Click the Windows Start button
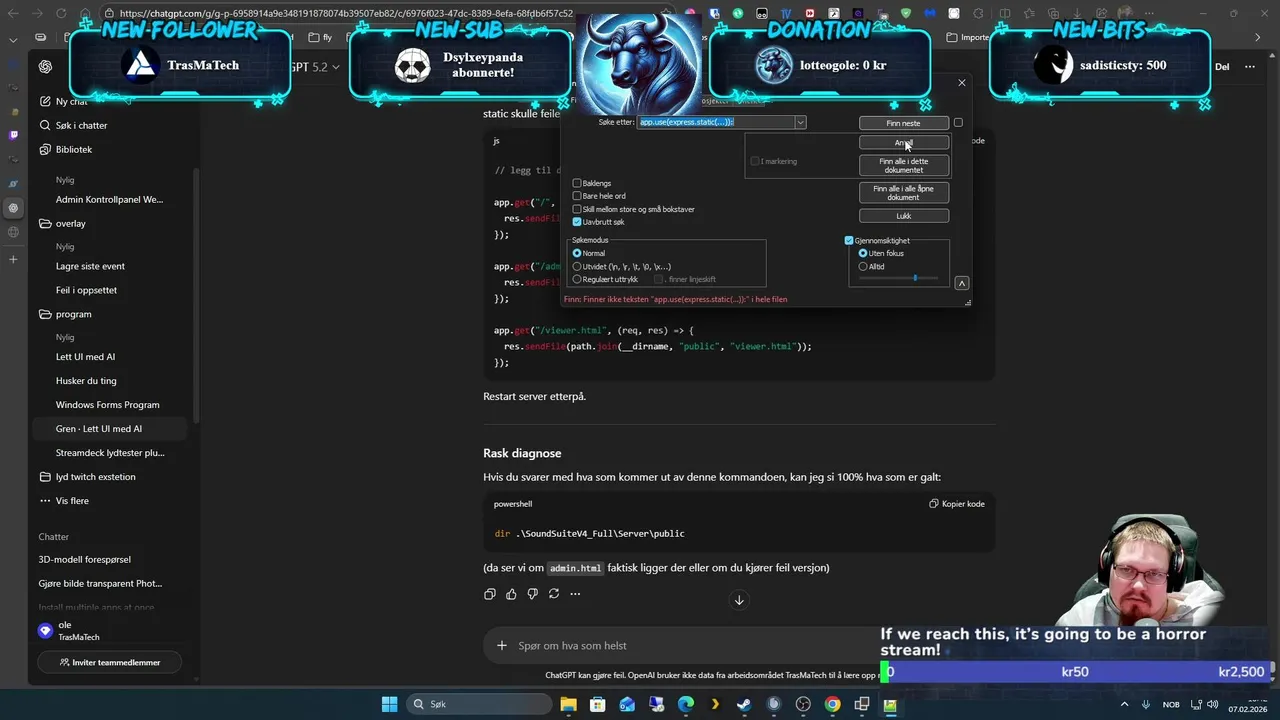Viewport: 1280px width, 720px height. [390, 704]
